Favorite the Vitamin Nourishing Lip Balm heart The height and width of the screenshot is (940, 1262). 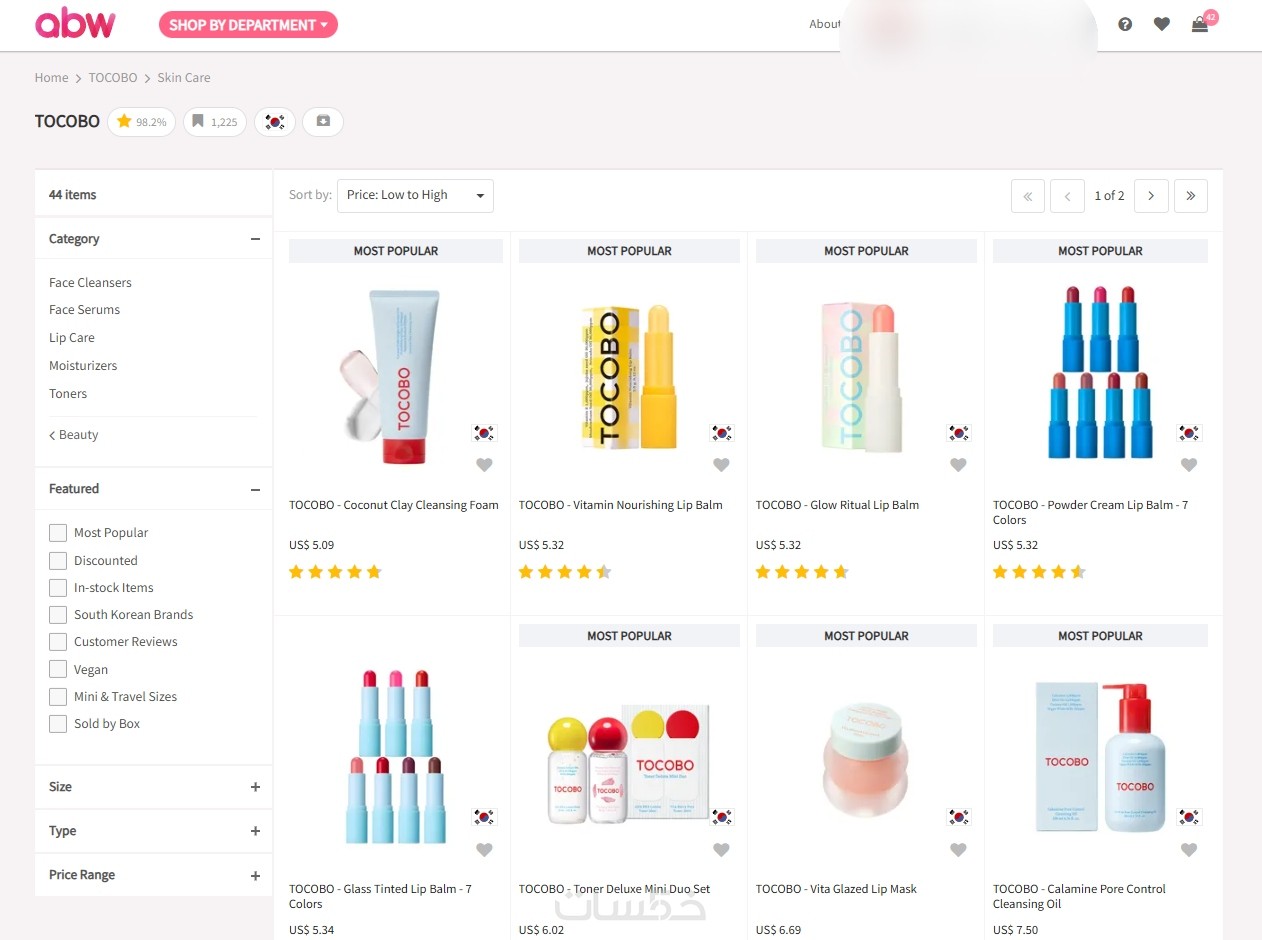[x=721, y=465]
